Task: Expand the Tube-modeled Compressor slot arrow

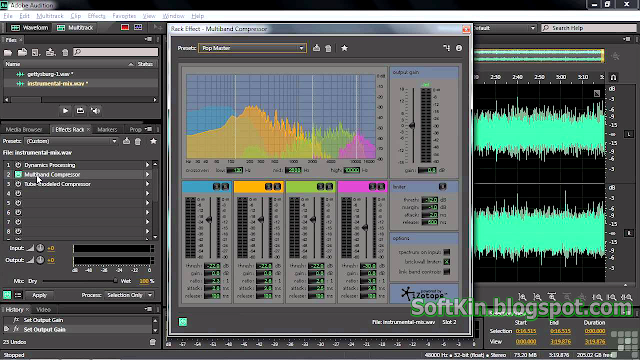Action: [147, 184]
